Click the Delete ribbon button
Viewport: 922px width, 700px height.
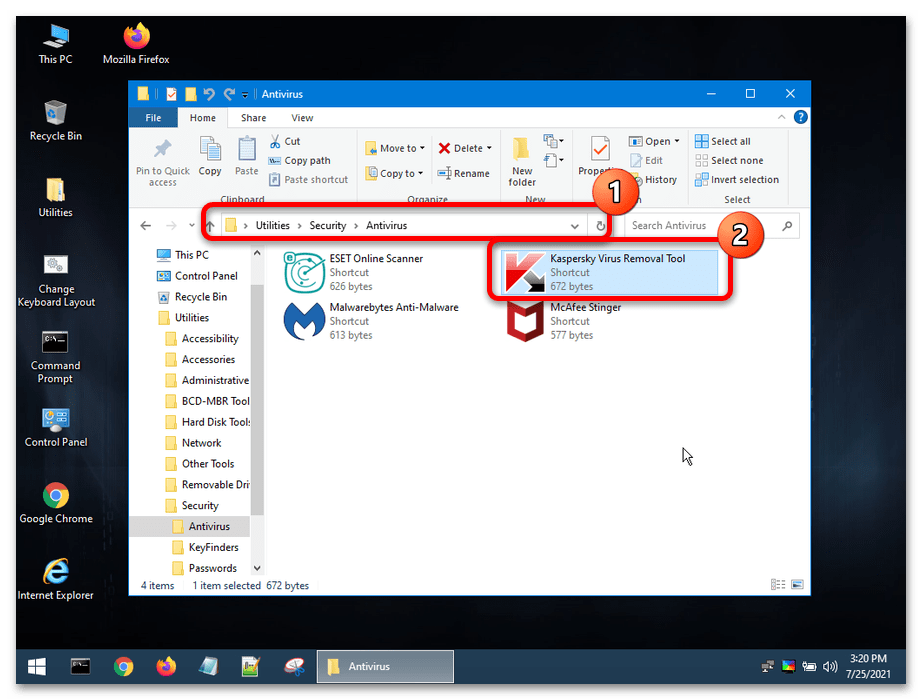(x=460, y=148)
